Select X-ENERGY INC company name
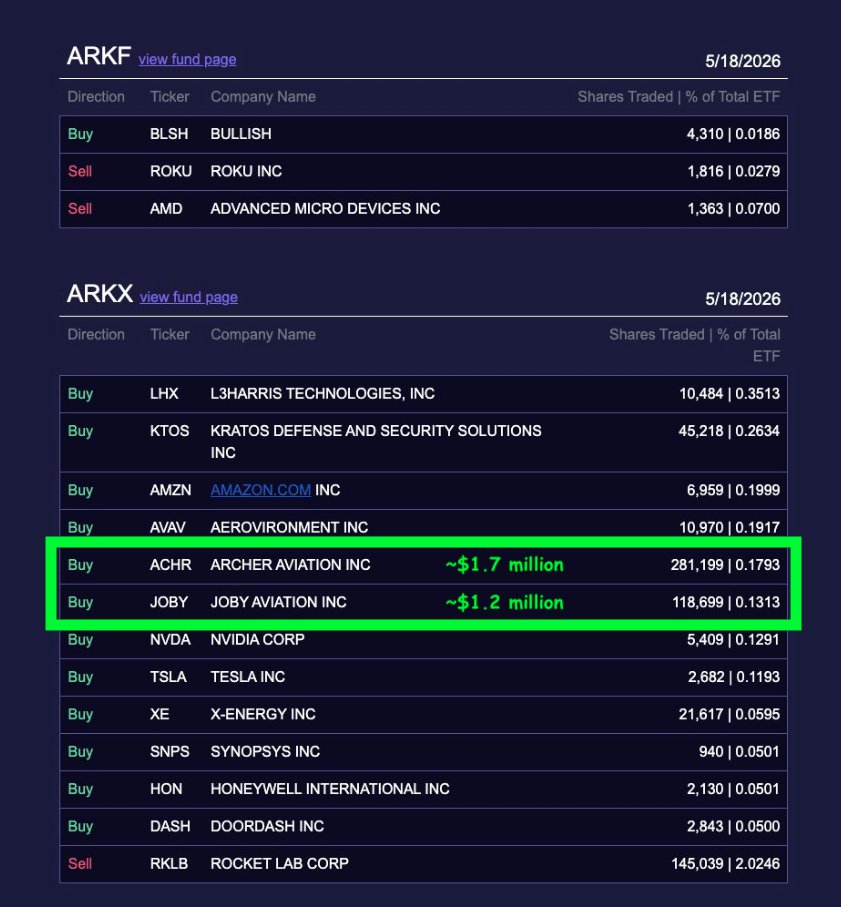This screenshot has width=841, height=907. click(x=263, y=714)
